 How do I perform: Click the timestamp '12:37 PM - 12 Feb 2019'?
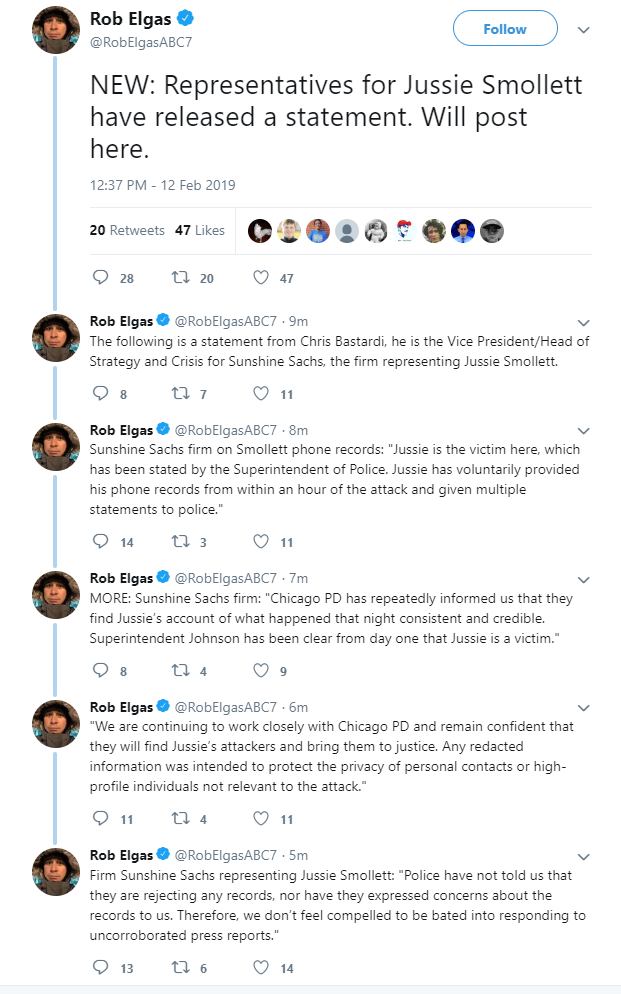[x=162, y=185]
